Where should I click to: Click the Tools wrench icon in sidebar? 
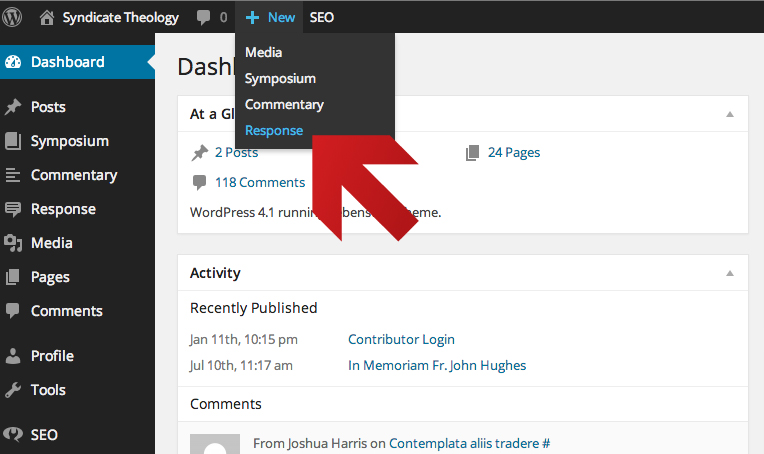pyautogui.click(x=13, y=390)
